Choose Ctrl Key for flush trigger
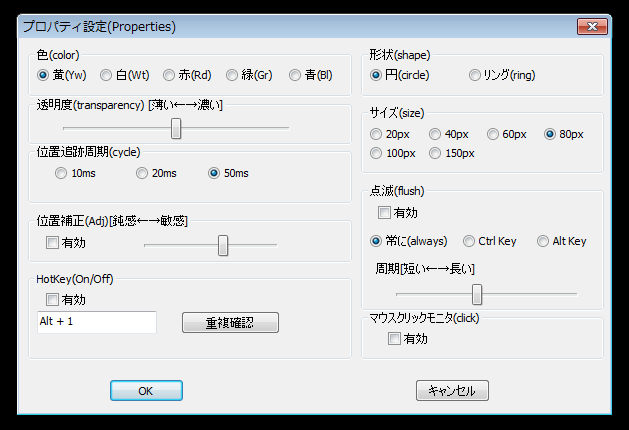Viewport: 629px width, 430px height. tap(469, 241)
